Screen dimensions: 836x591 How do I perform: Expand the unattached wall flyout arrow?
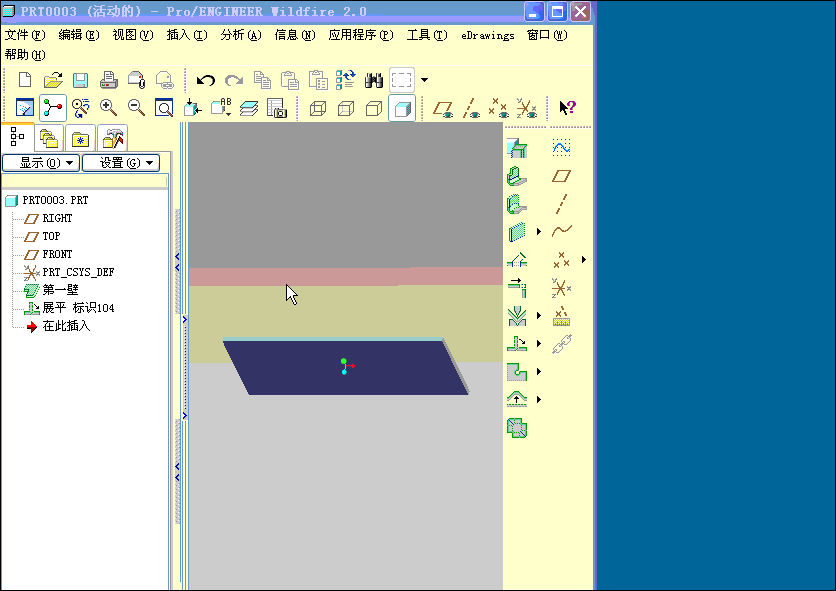pos(539,231)
